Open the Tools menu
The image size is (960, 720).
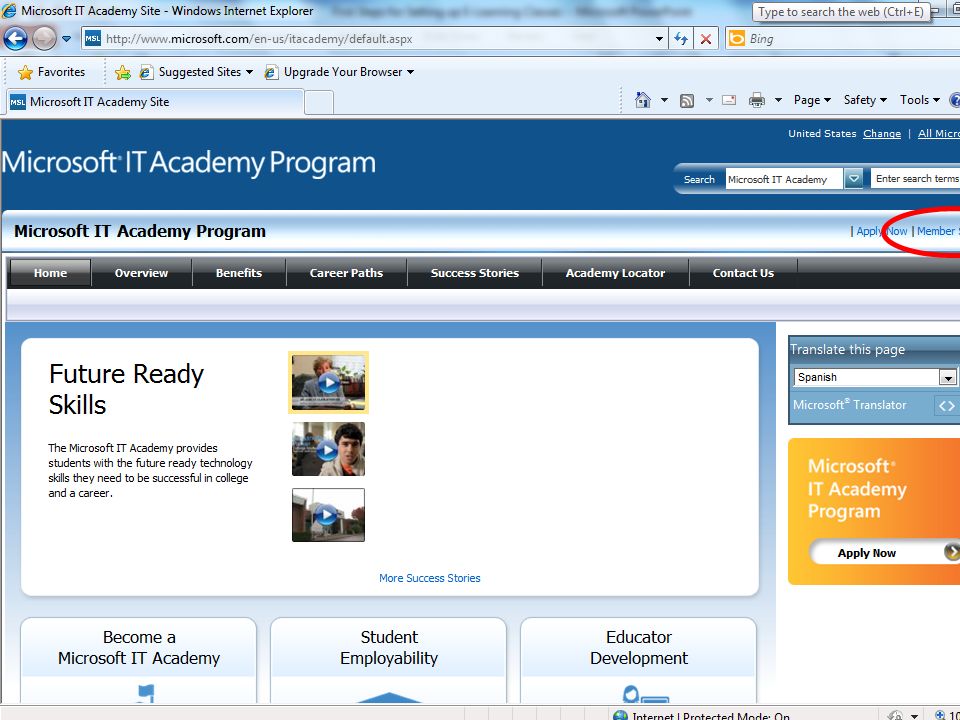919,100
